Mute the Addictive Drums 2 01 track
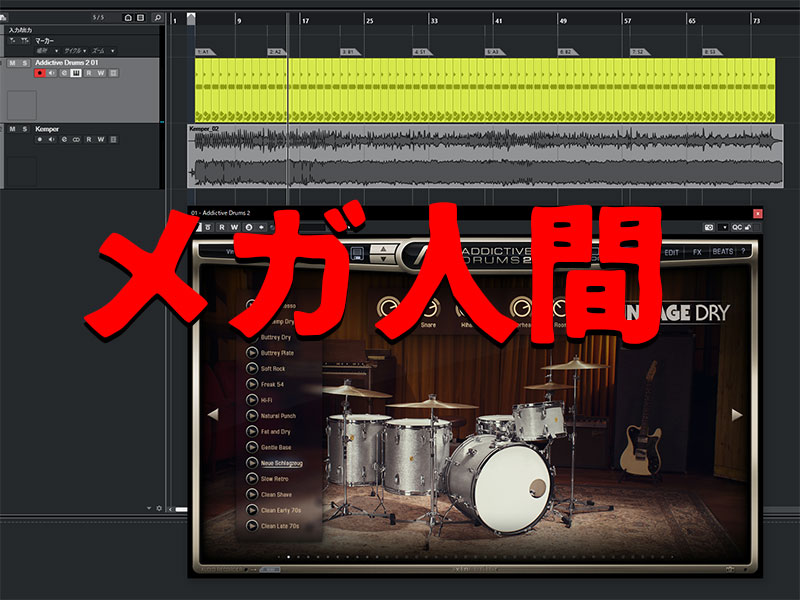Image resolution: width=800 pixels, height=600 pixels. pyautogui.click(x=12, y=63)
